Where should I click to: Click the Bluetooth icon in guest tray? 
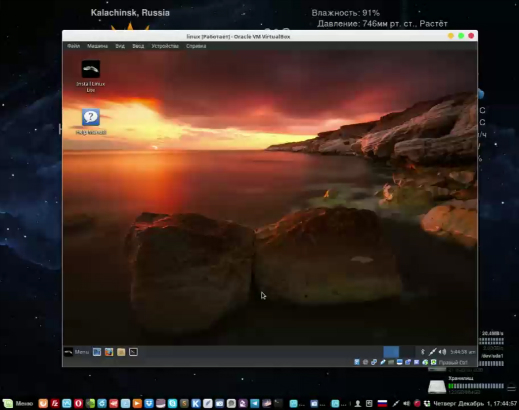[x=423, y=352]
